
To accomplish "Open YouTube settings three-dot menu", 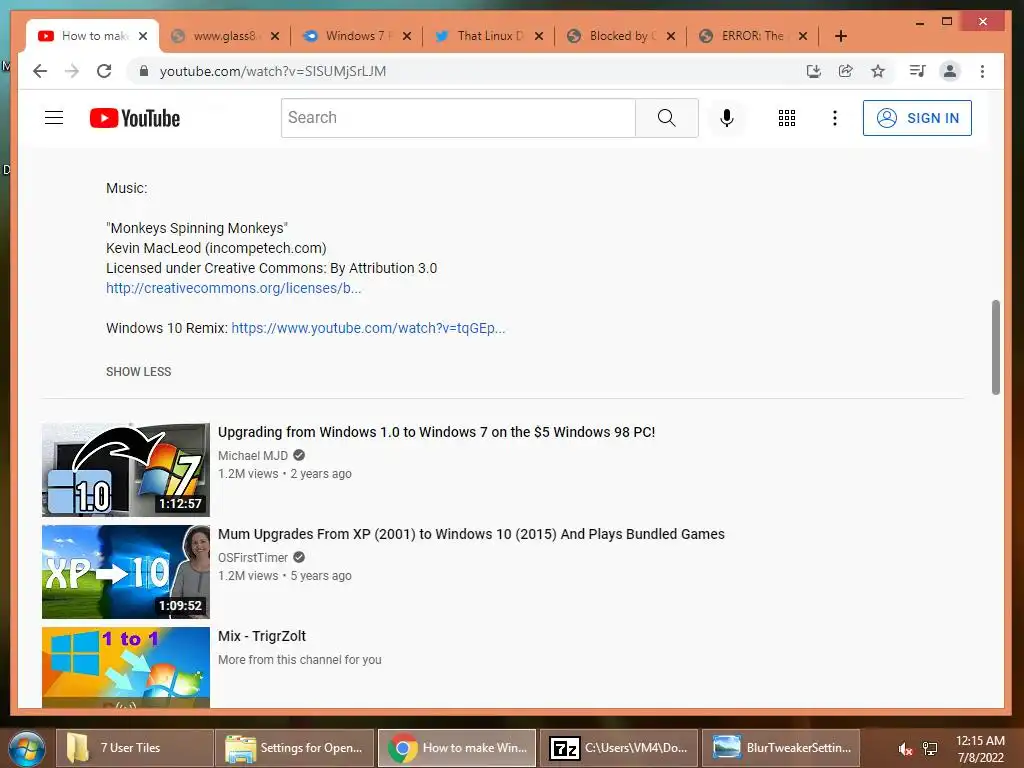I will [835, 118].
